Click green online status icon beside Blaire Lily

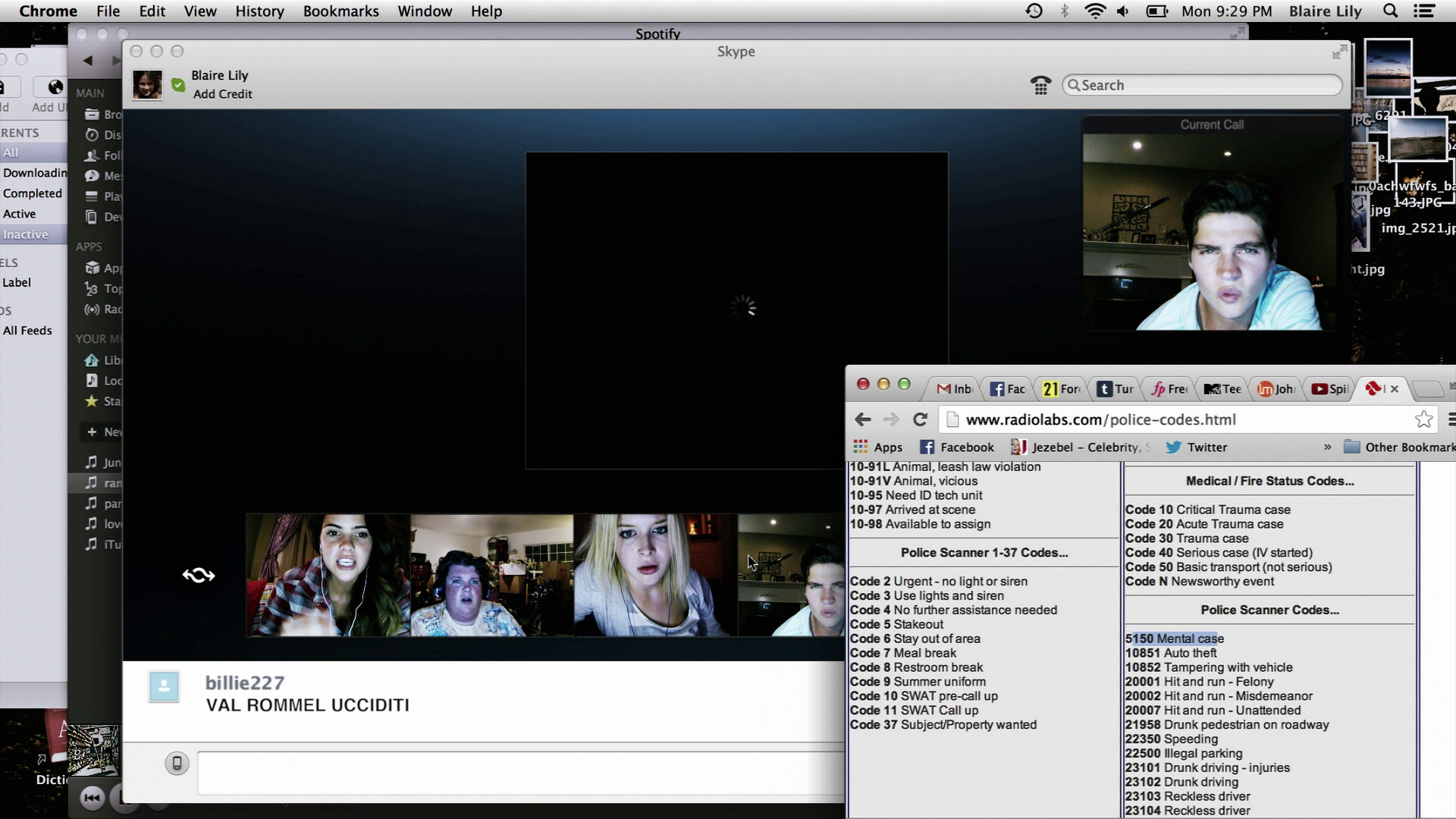pos(178,85)
